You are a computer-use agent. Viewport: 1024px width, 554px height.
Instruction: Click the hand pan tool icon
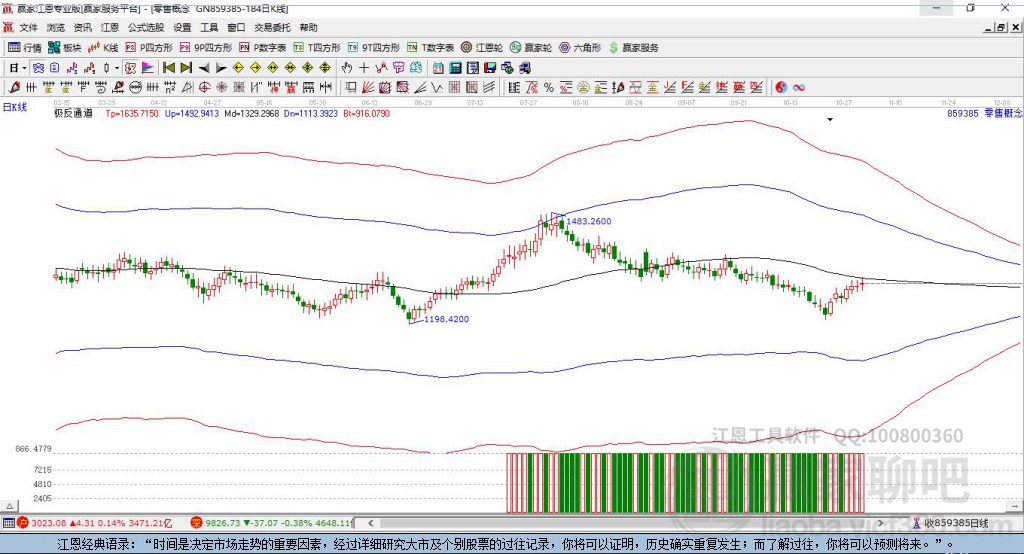tap(347, 68)
